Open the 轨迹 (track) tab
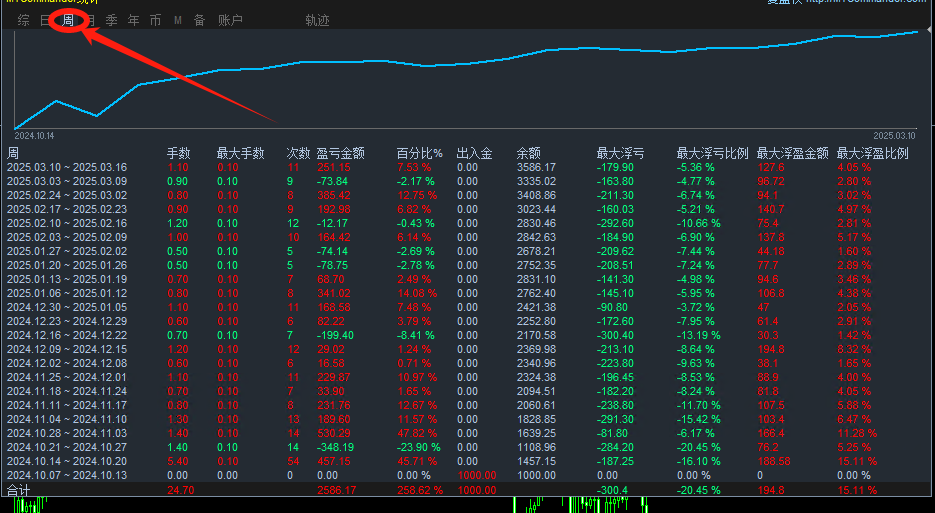This screenshot has width=935, height=513. [317, 20]
